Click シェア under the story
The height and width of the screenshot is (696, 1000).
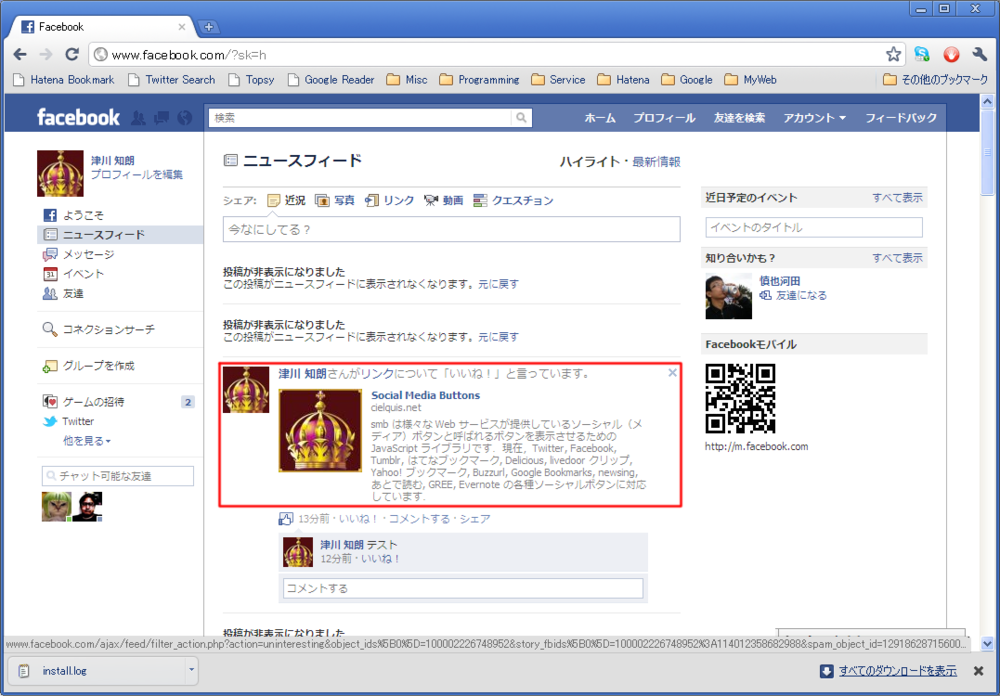click(475, 519)
